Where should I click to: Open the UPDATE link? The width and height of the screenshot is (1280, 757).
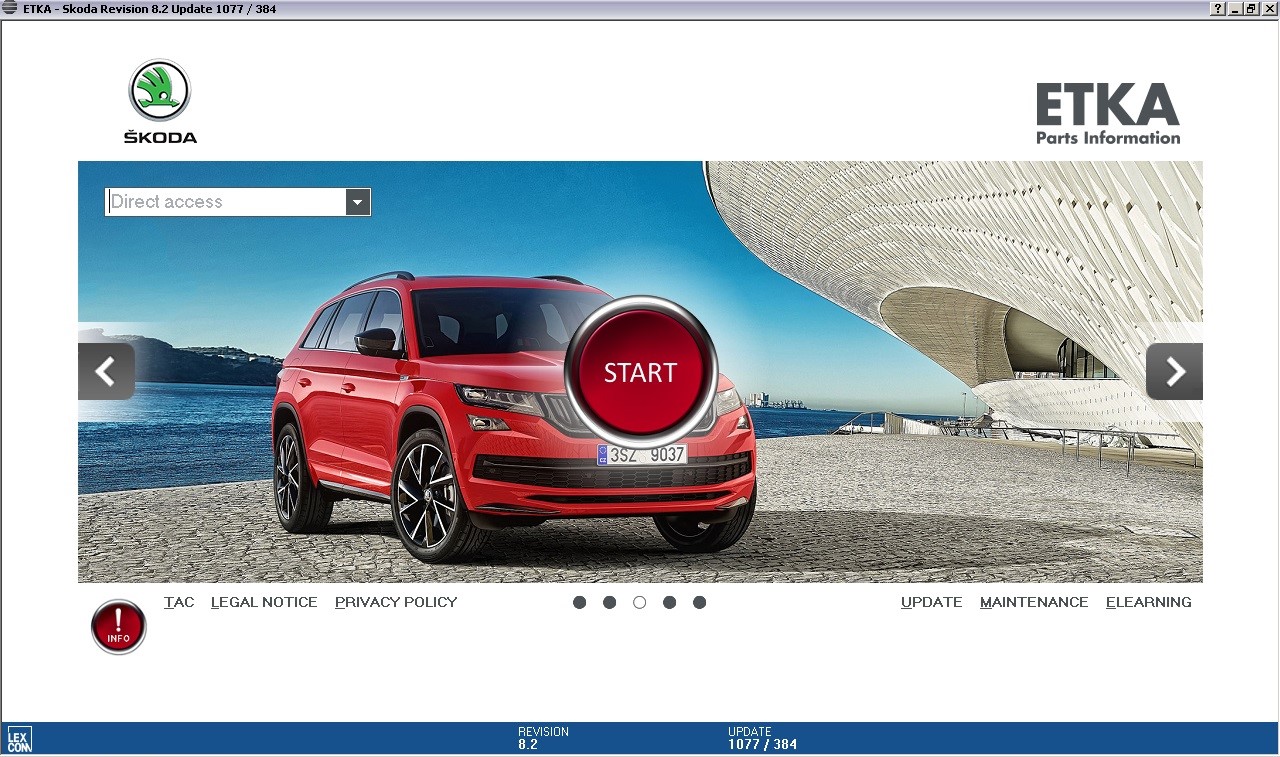point(931,602)
